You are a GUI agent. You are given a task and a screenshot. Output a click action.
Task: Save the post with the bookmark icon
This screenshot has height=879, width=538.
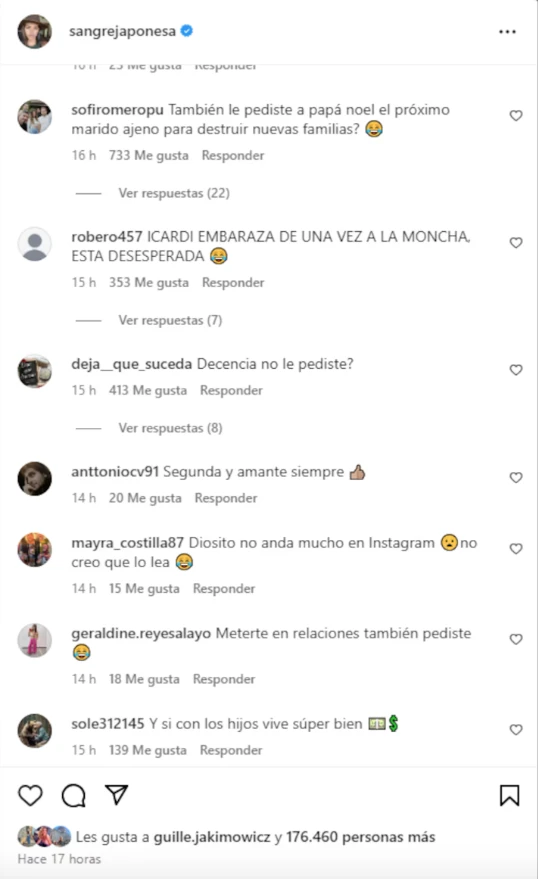coord(509,795)
